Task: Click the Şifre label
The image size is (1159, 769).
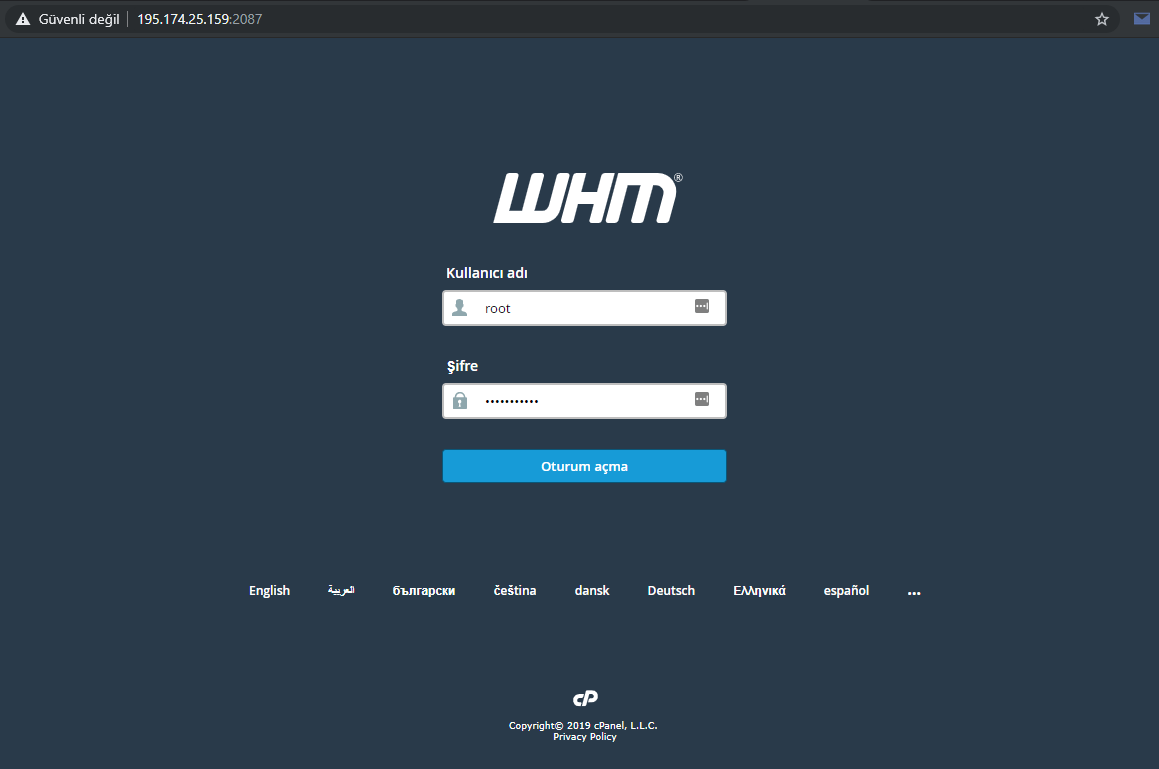Action: click(462, 366)
